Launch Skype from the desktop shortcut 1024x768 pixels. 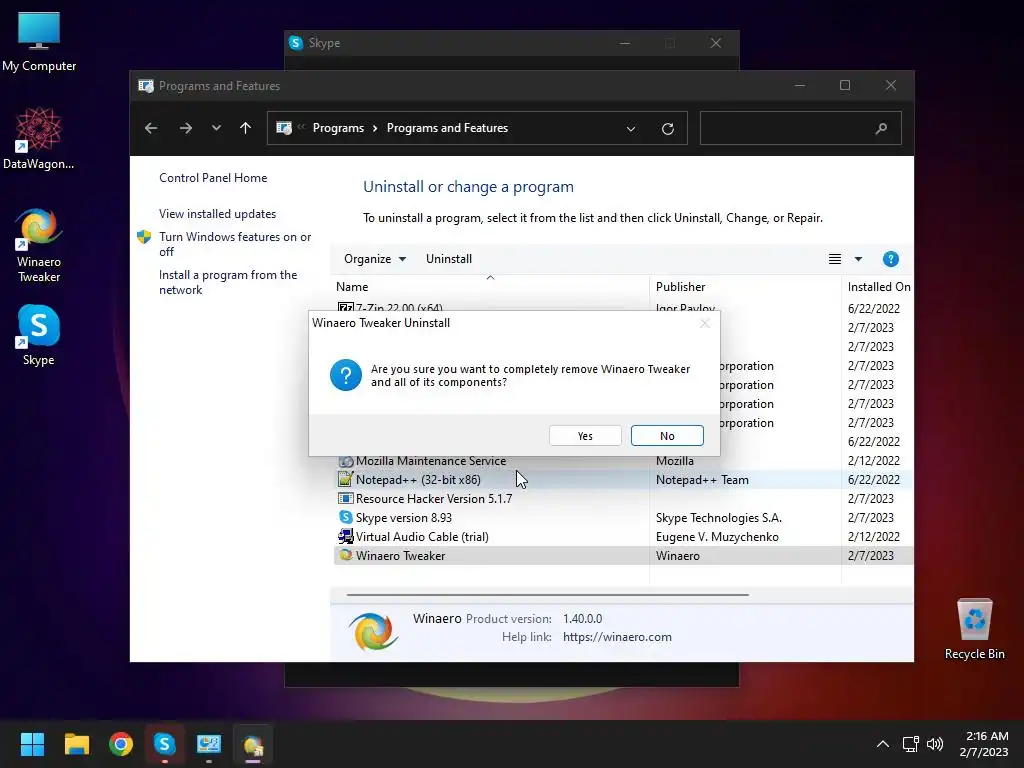click(x=39, y=335)
